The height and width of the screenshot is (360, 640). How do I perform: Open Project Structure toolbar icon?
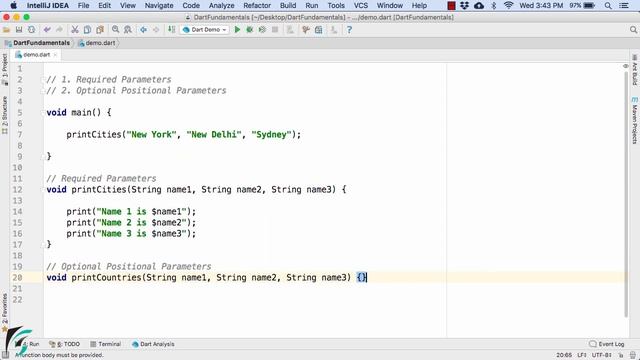(x=318, y=30)
